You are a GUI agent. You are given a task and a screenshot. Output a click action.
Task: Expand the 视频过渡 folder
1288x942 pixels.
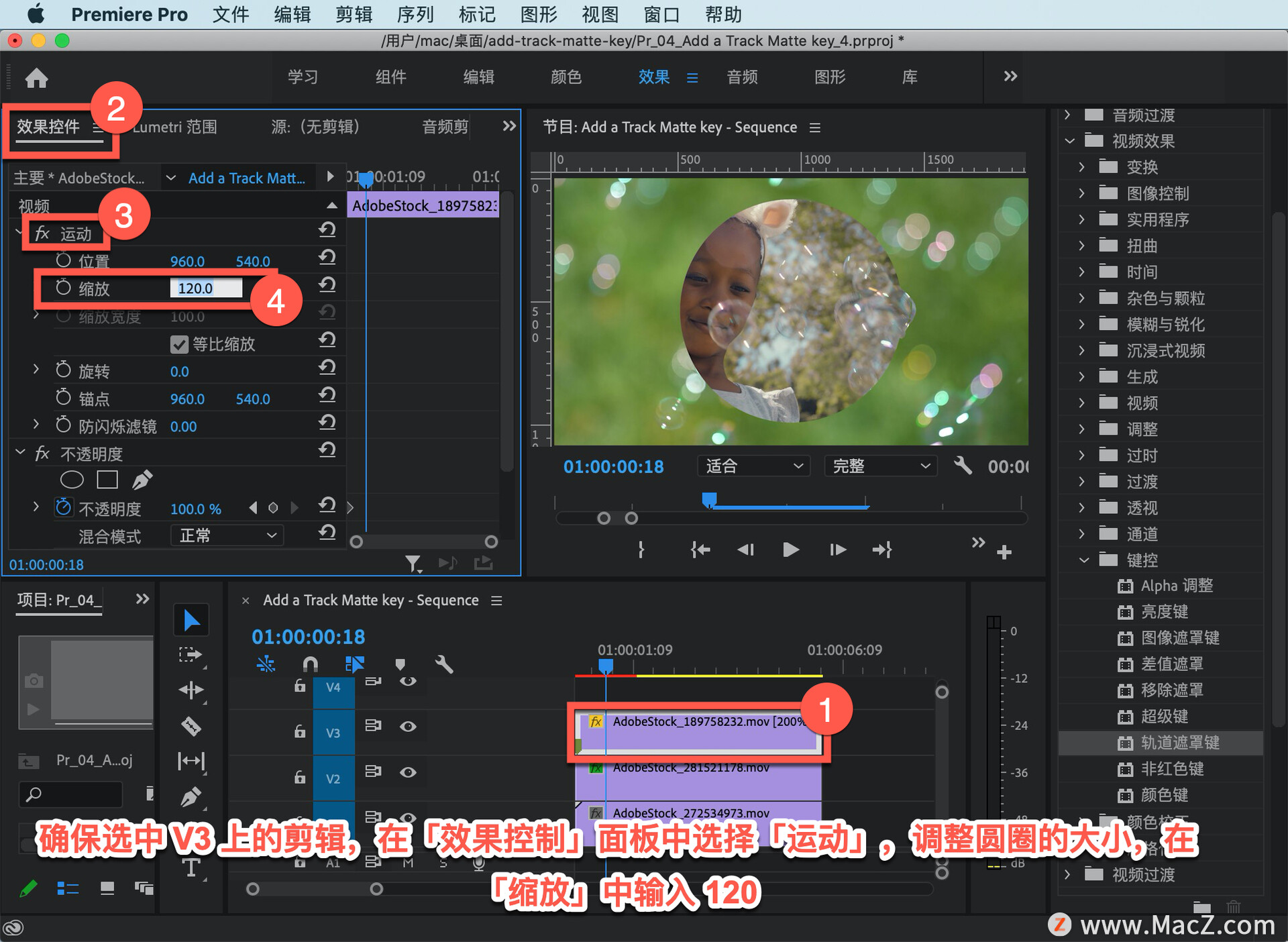(1068, 874)
